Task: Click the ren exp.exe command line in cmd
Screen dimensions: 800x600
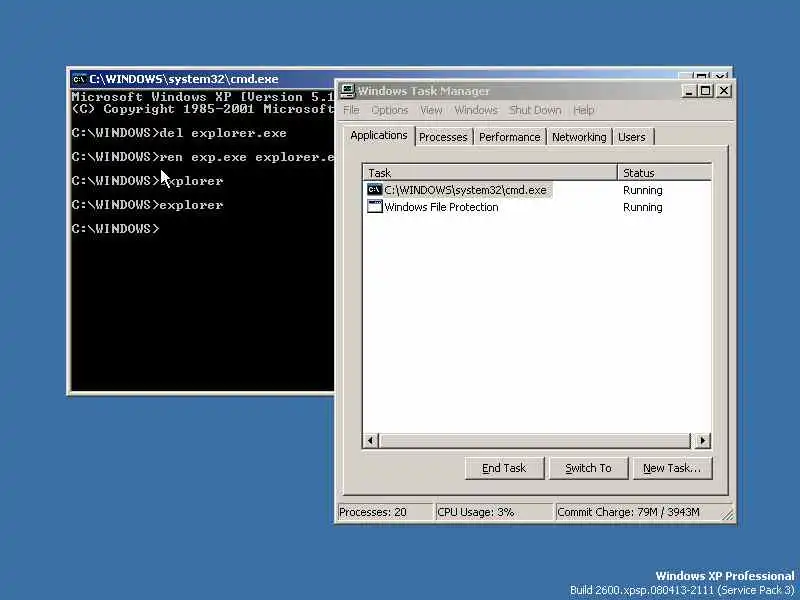Action: click(203, 157)
